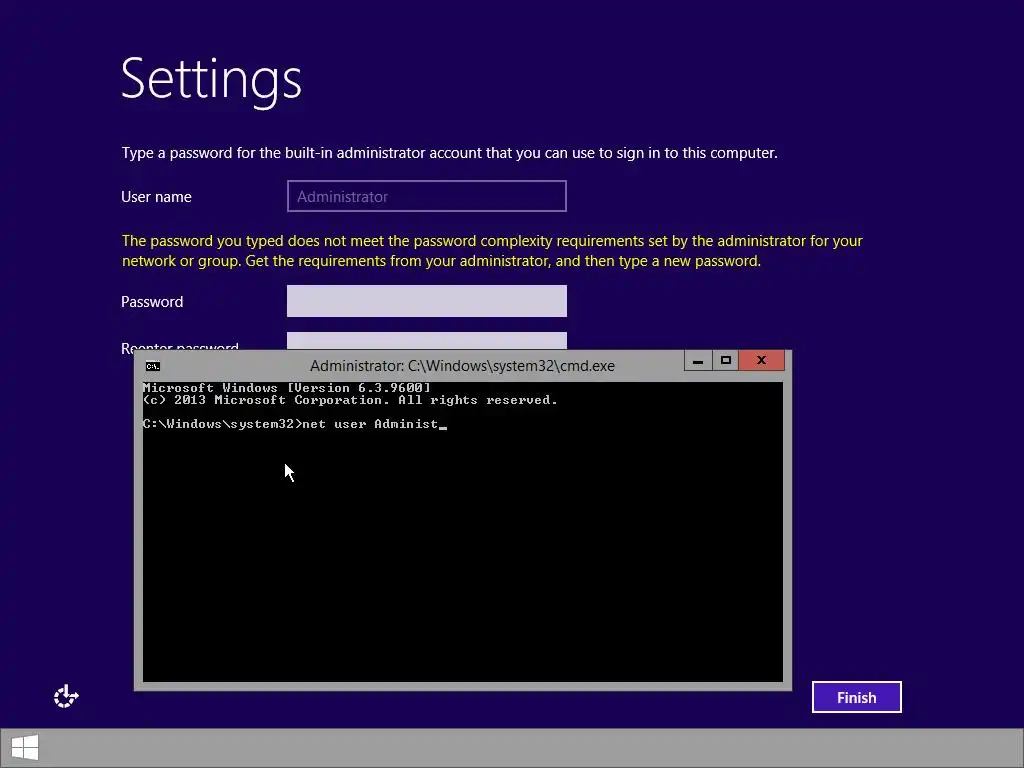Image resolution: width=1024 pixels, height=768 pixels.
Task: Click the User name Administrator field
Action: 426,196
